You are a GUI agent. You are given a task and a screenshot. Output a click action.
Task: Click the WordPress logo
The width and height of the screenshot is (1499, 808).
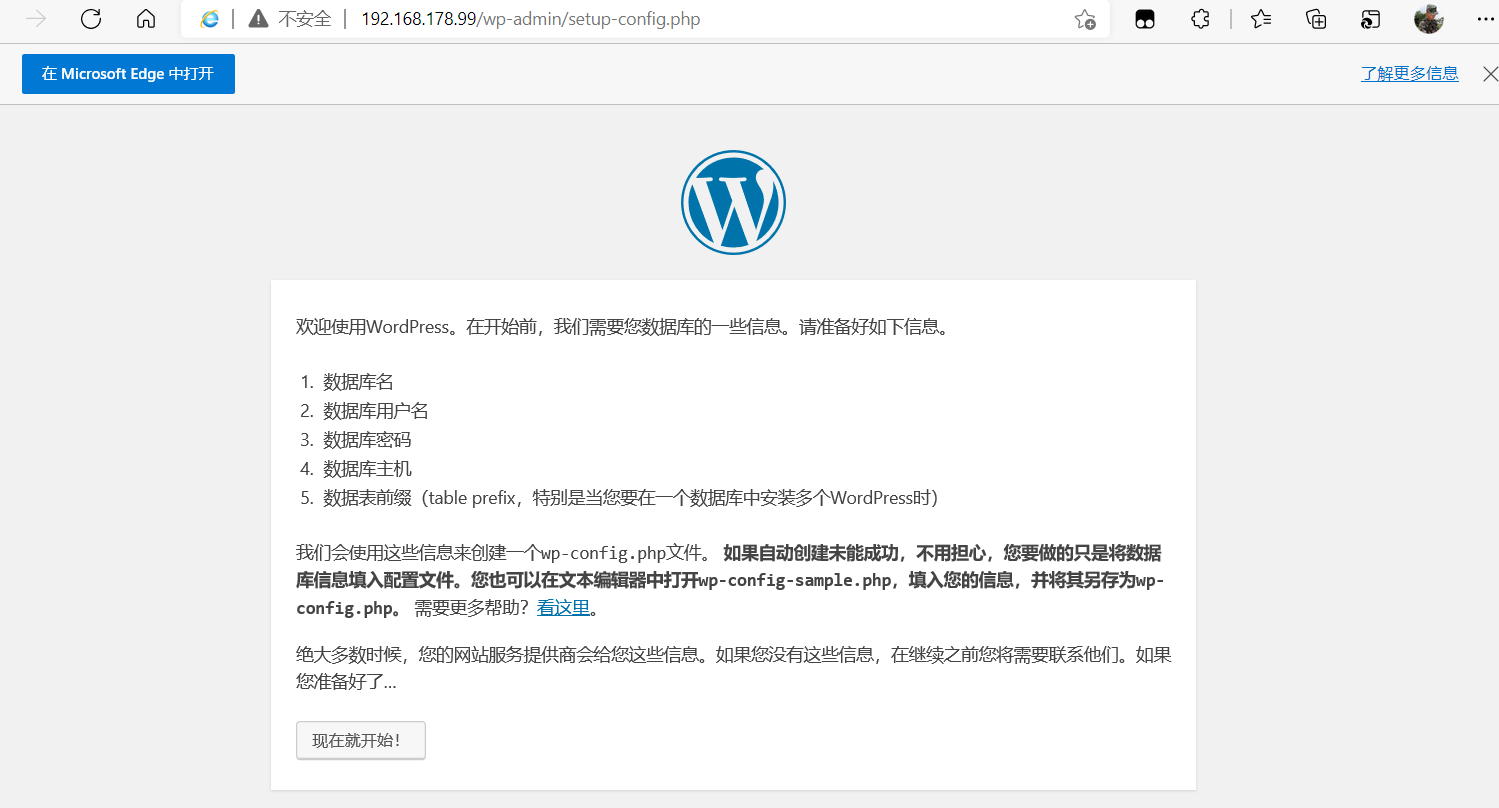[x=733, y=201]
